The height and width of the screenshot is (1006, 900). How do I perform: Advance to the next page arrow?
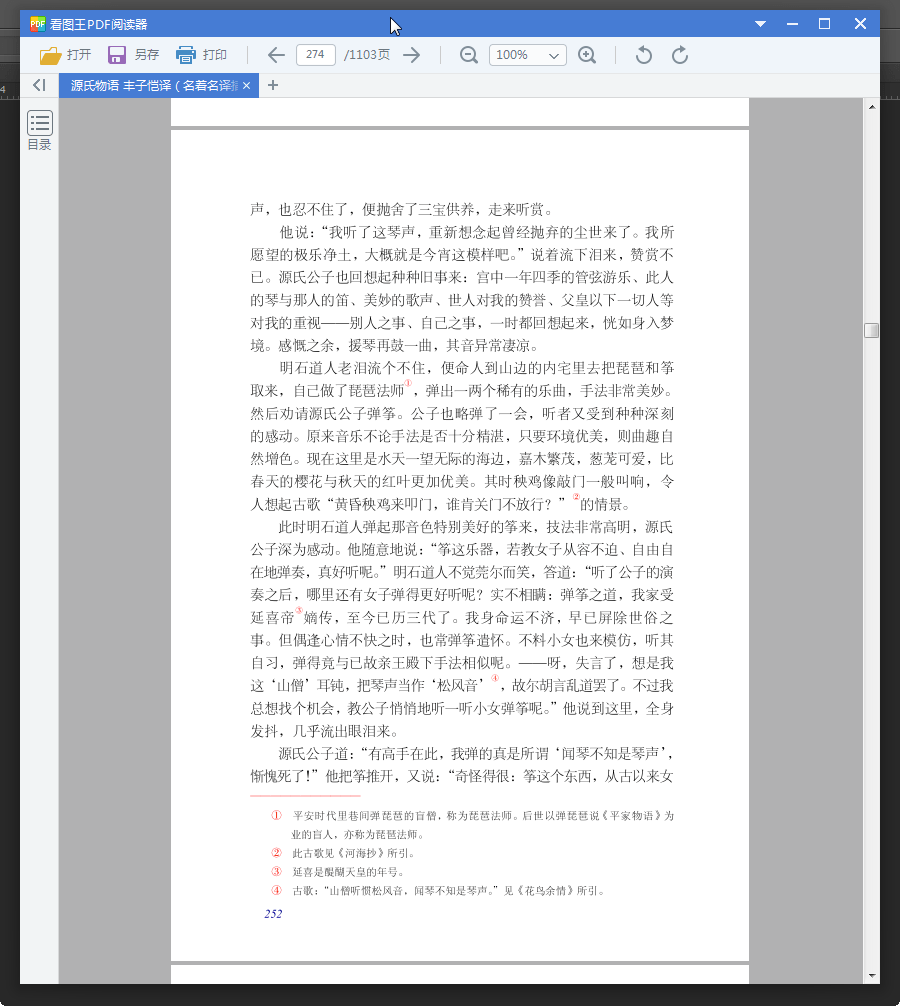click(411, 55)
